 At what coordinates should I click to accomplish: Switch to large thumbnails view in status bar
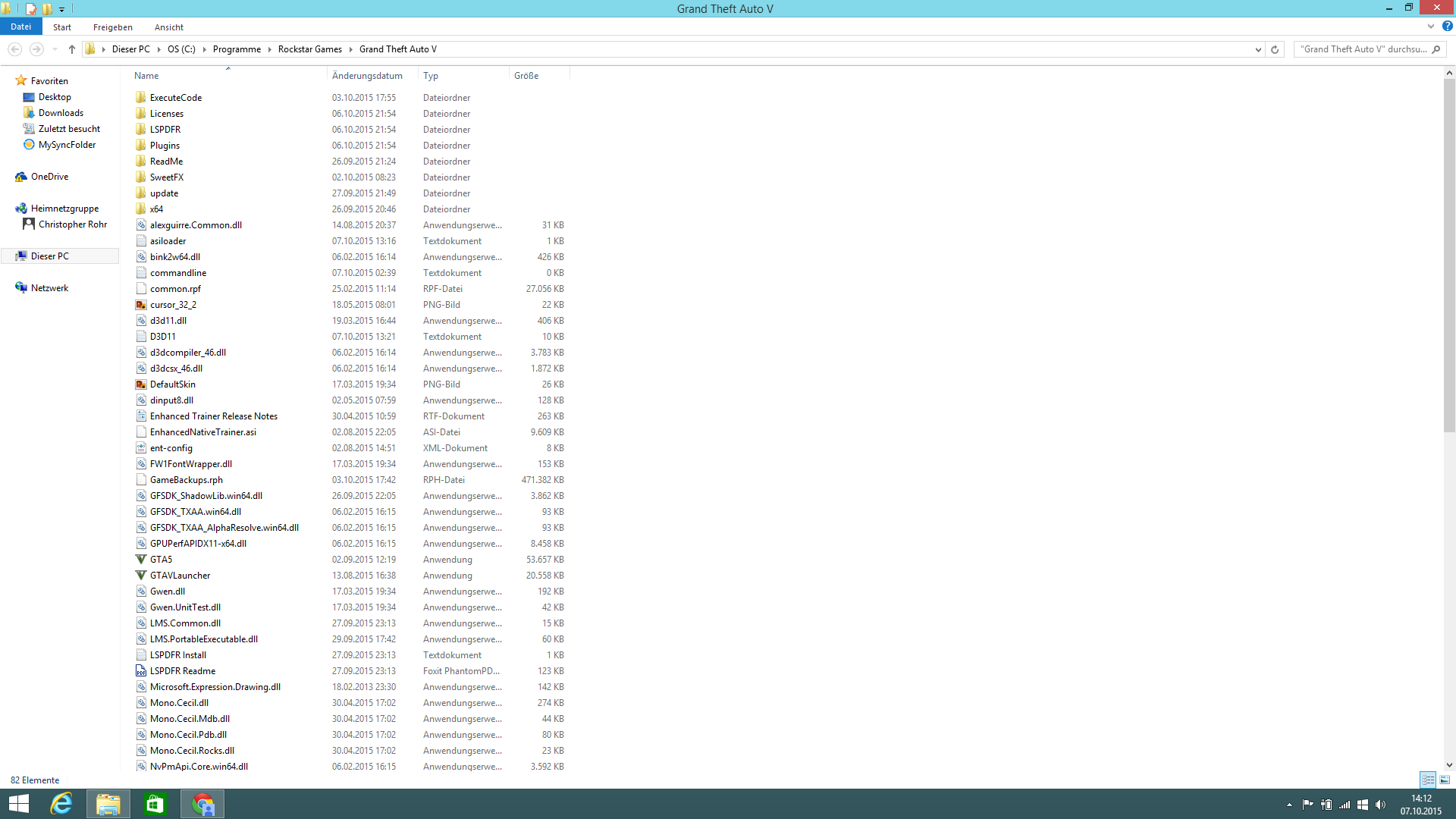[1445, 780]
